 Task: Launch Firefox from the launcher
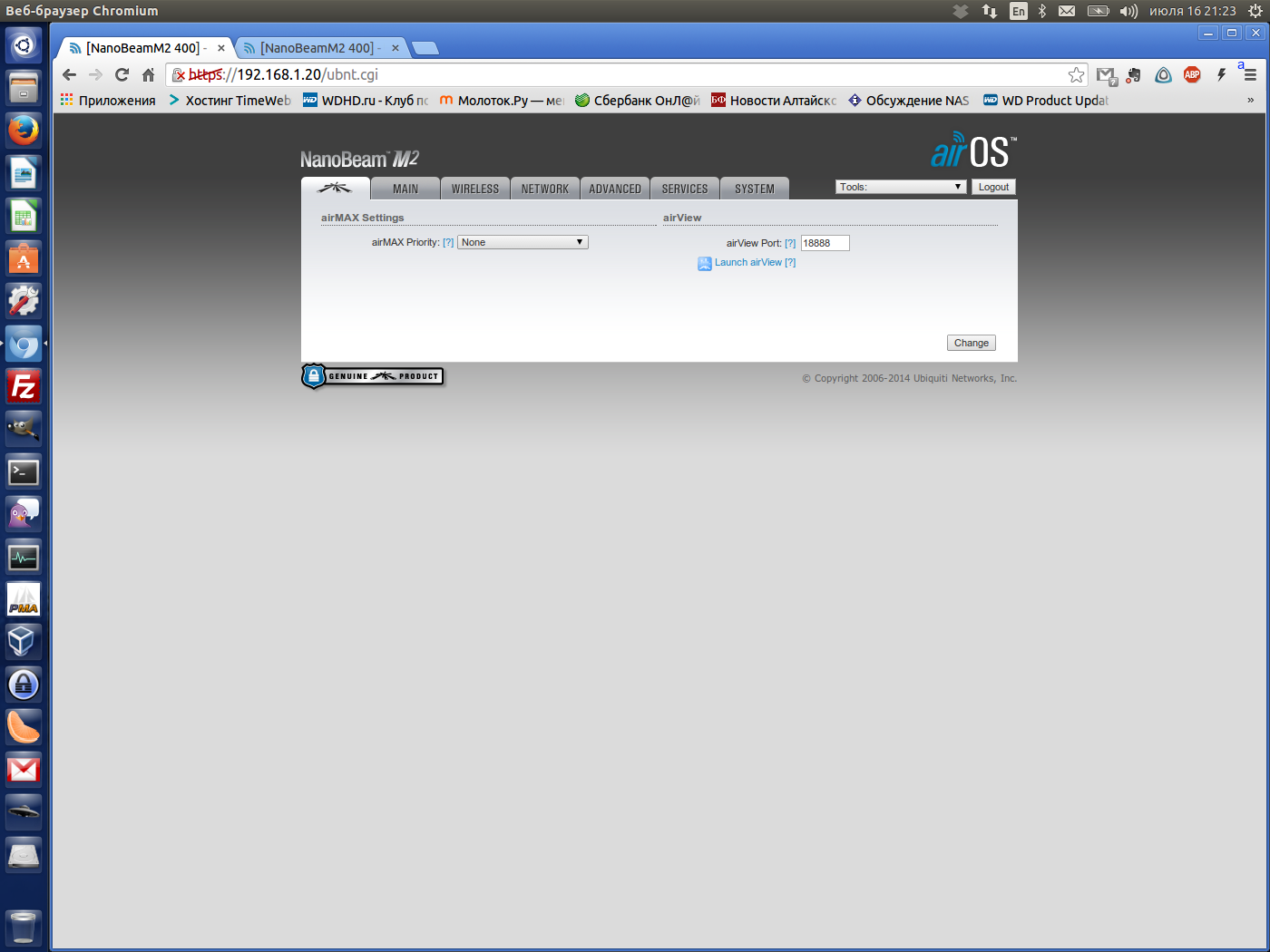coord(24,131)
